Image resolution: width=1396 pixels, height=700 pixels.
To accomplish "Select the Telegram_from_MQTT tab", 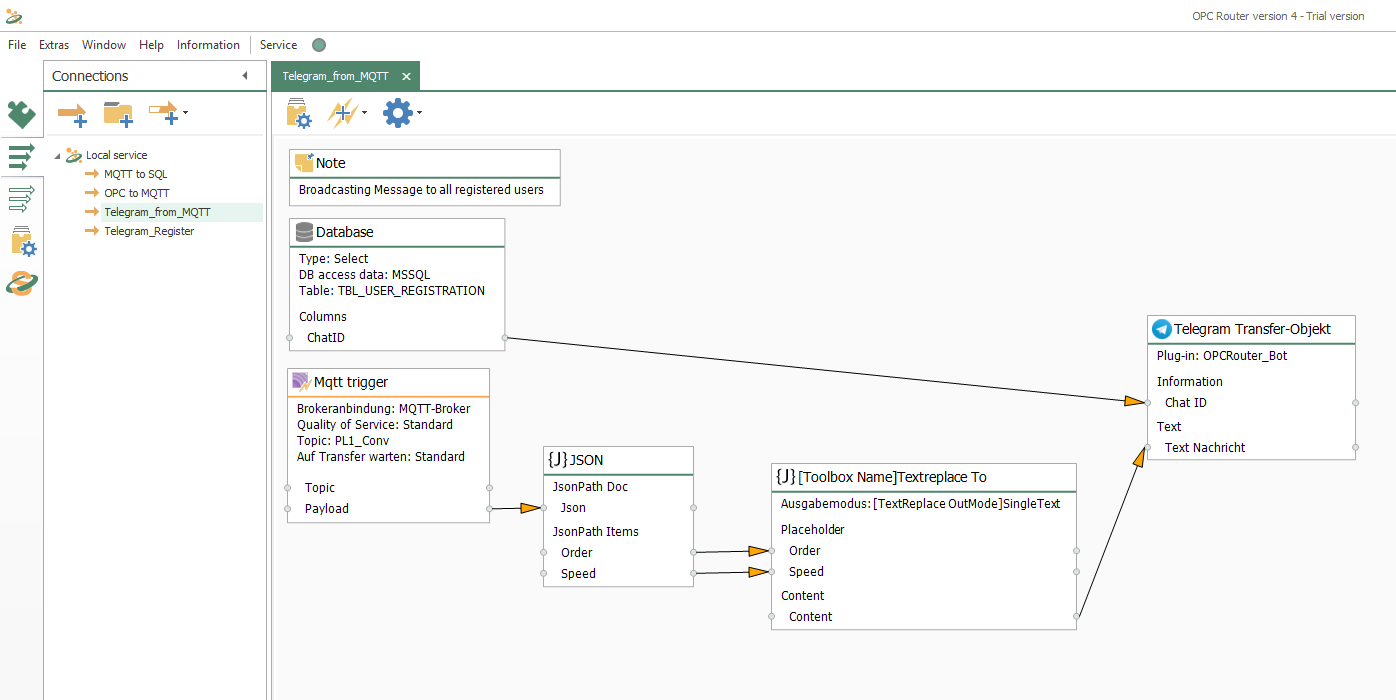I will 335,76.
